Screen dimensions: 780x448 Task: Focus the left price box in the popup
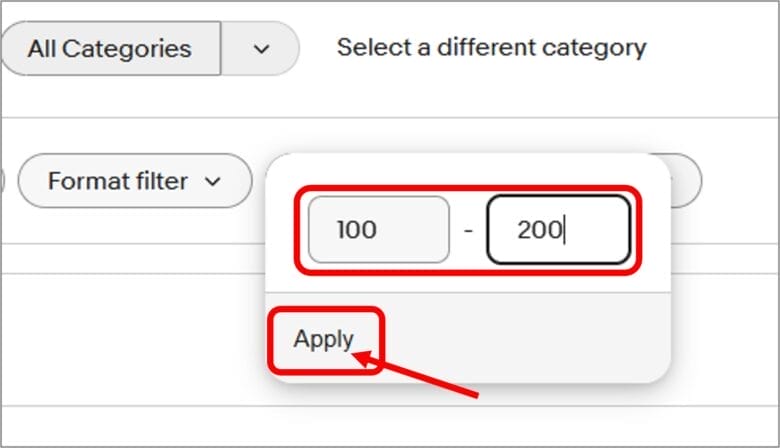pos(378,229)
